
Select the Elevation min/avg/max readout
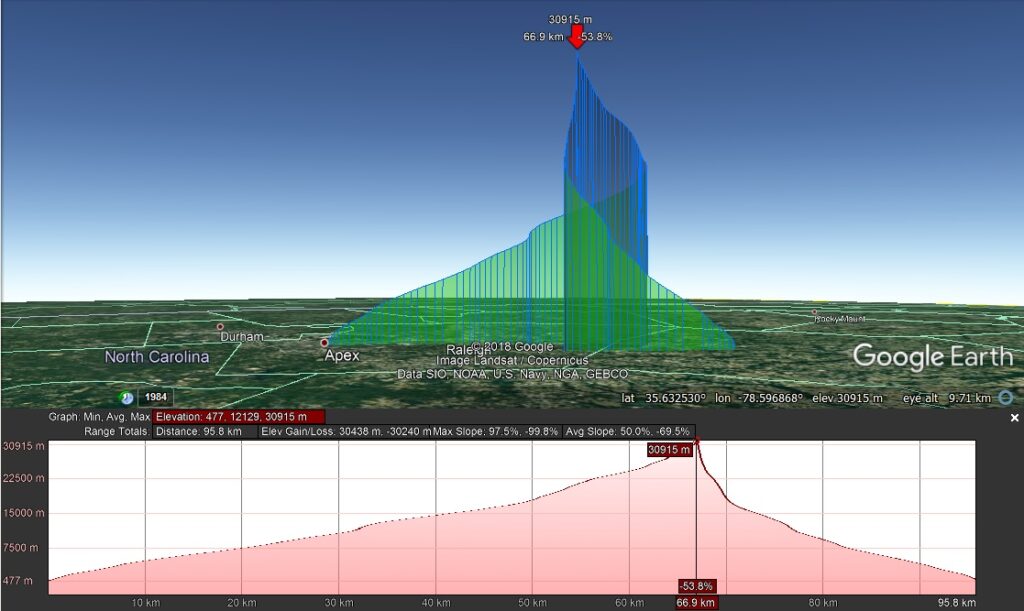238,416
